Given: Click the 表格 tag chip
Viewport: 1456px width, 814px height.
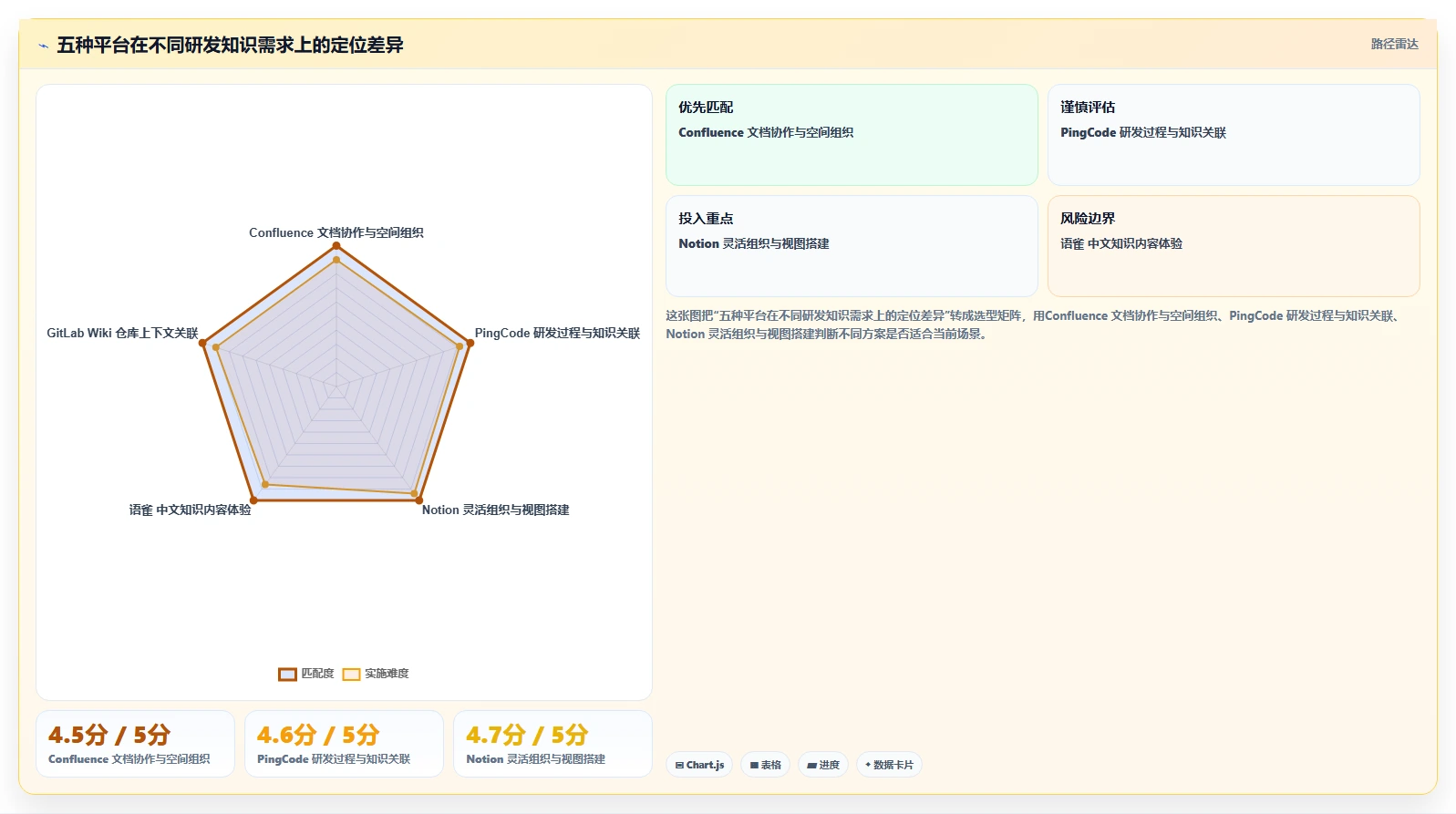Looking at the screenshot, I should [765, 765].
